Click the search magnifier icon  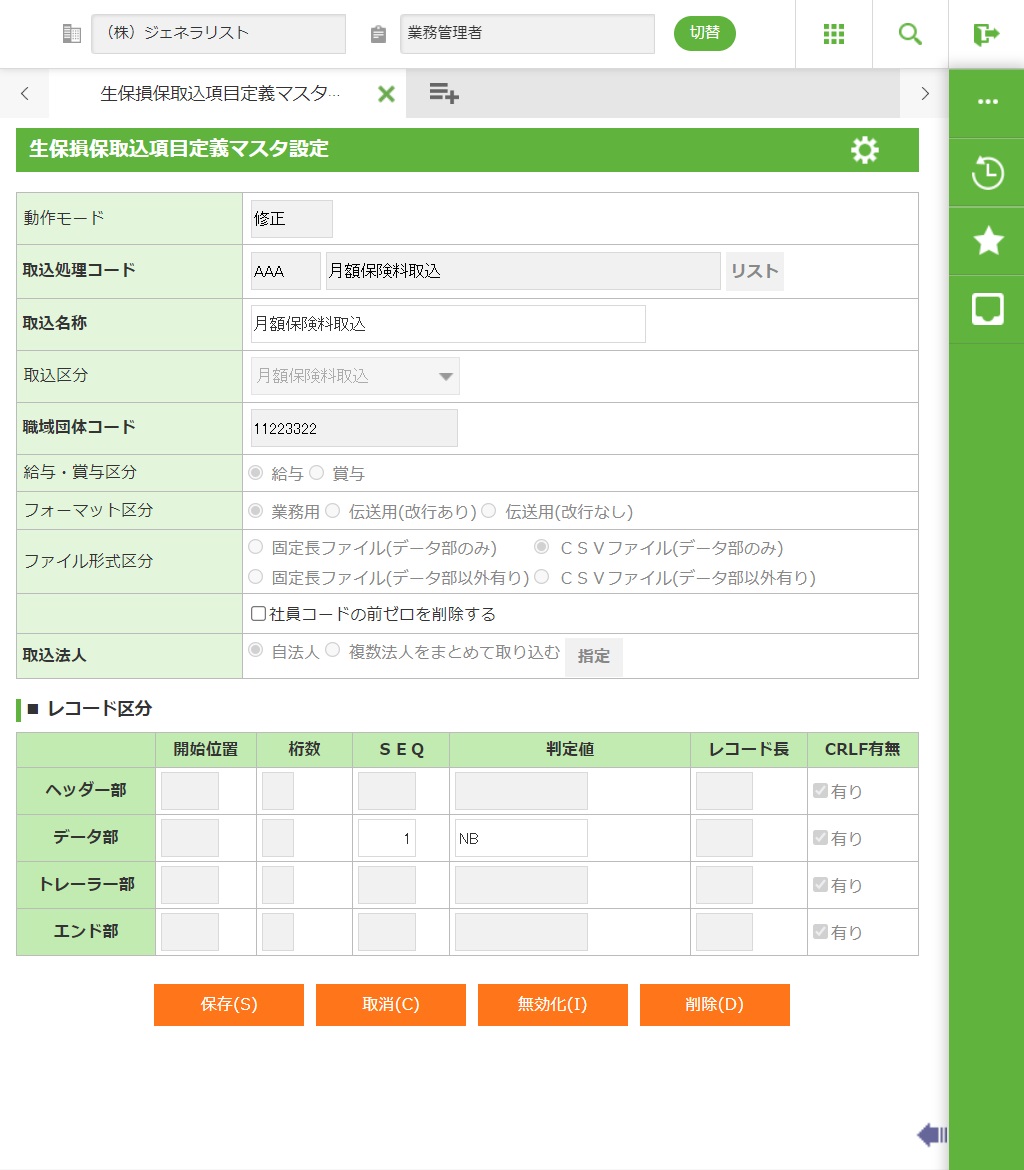click(910, 34)
